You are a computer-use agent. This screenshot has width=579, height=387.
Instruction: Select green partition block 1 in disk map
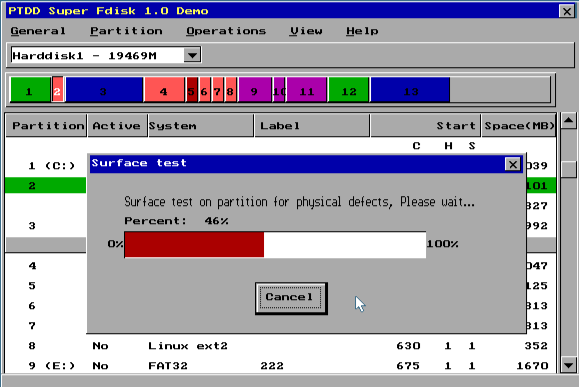tap(30, 90)
